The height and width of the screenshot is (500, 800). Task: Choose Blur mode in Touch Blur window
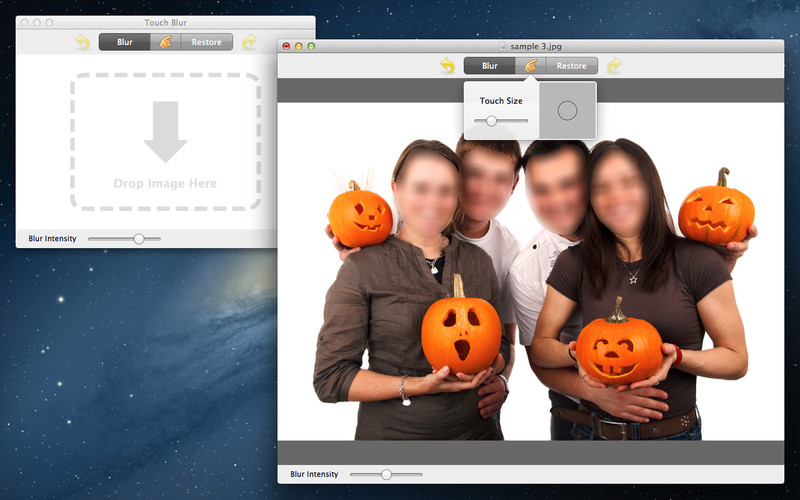[x=124, y=42]
